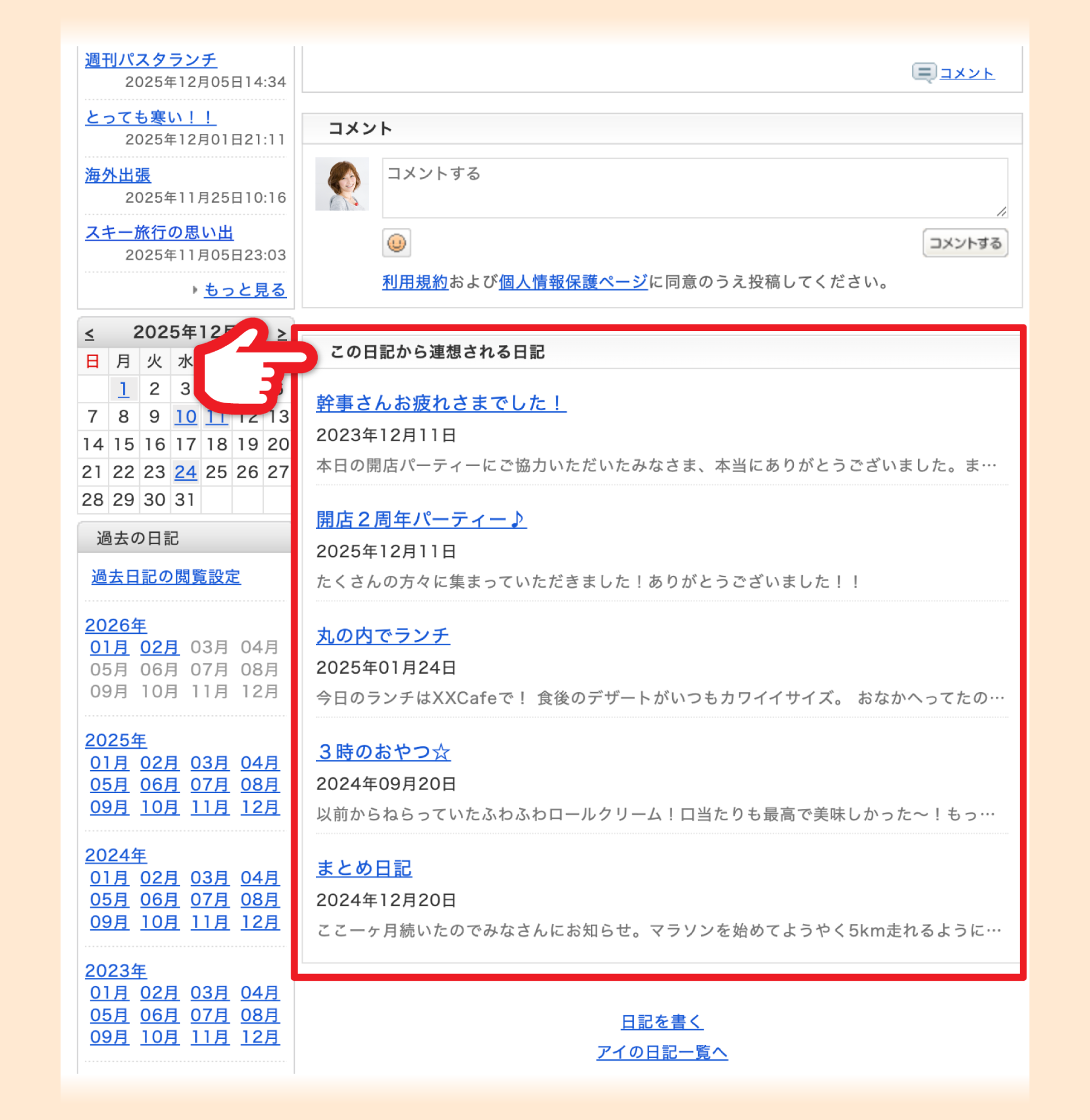1090x1120 pixels.
Task: Click the 過去の日記 section header
Action: point(185,538)
